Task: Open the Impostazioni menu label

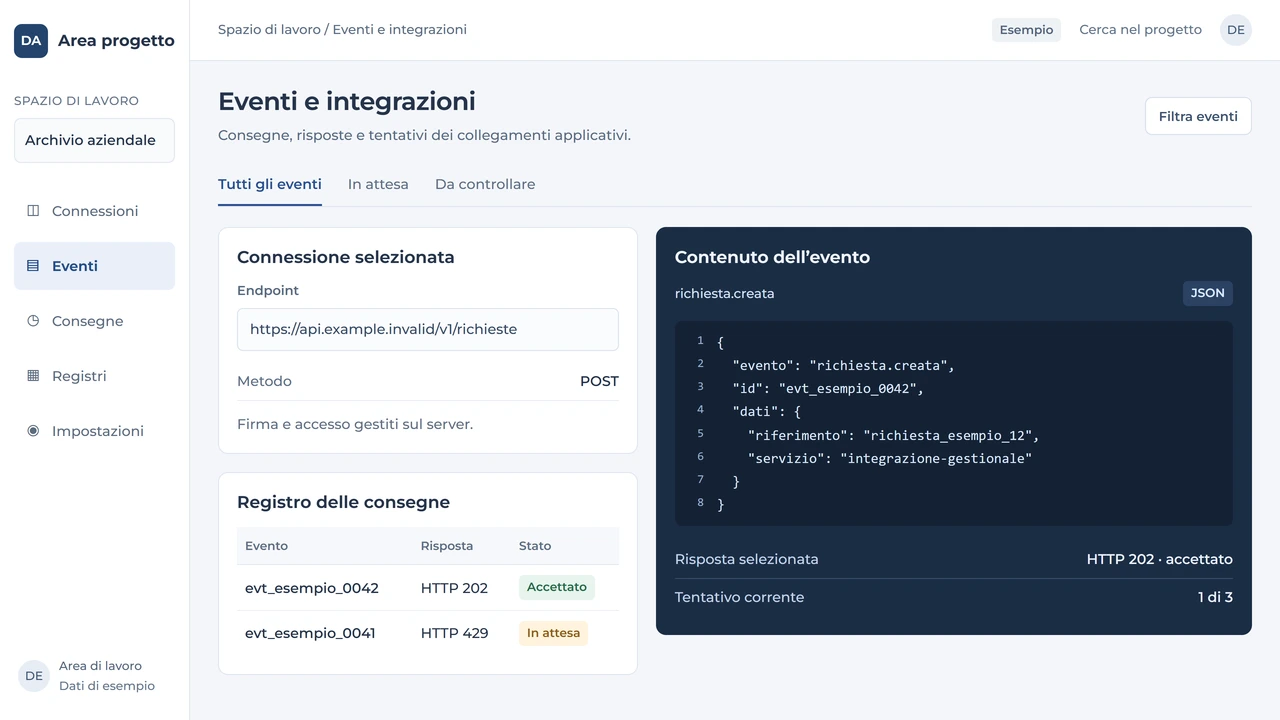Action: (98, 431)
